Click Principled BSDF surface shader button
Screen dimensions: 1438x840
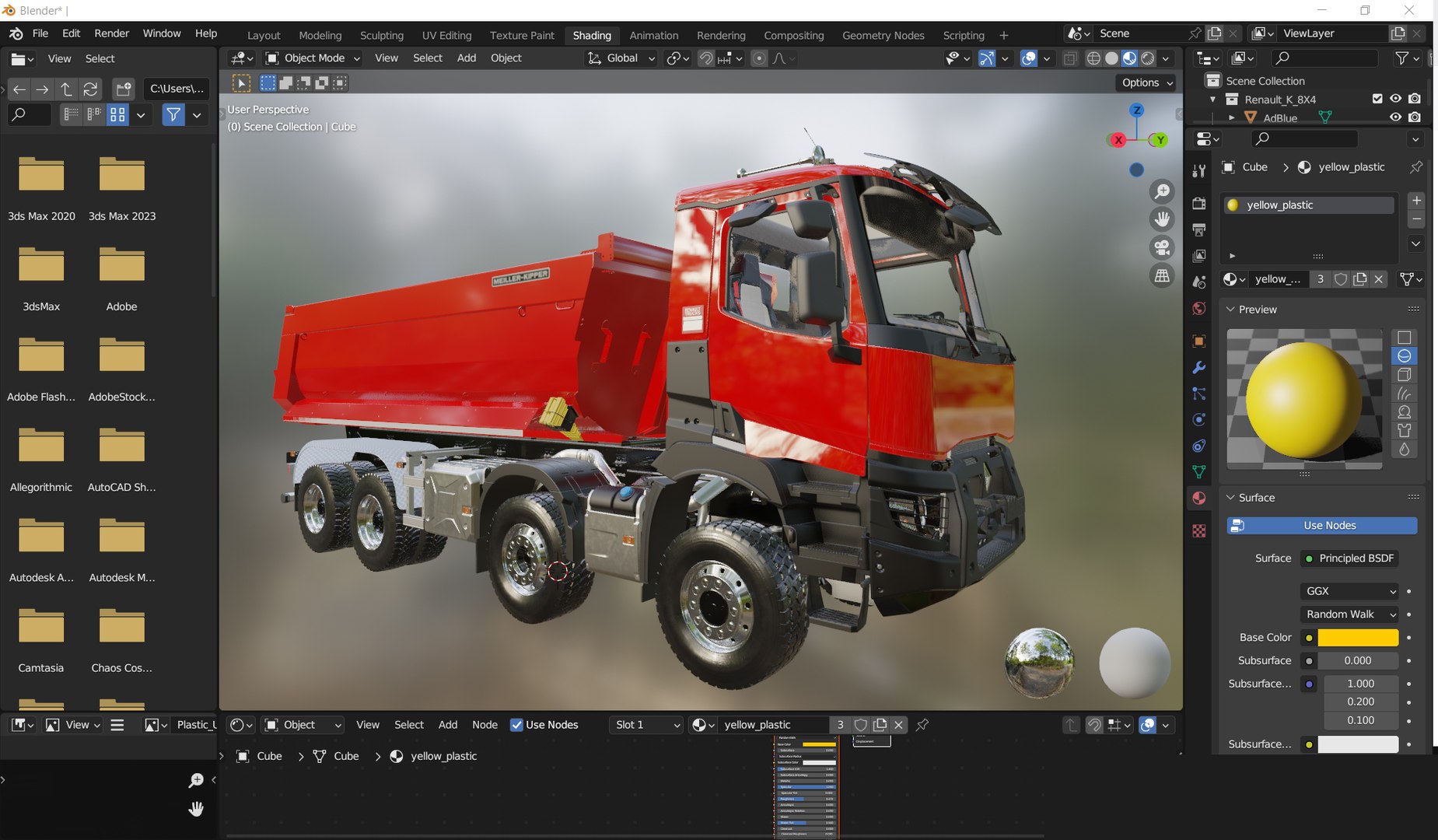point(1349,558)
